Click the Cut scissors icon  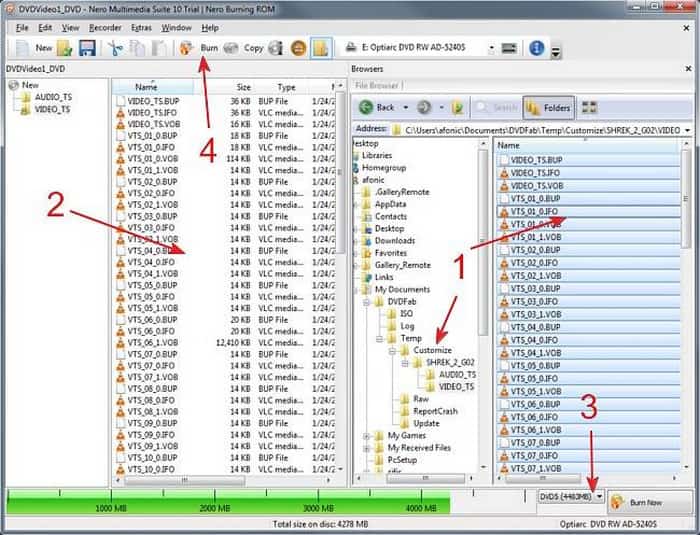click(x=116, y=48)
